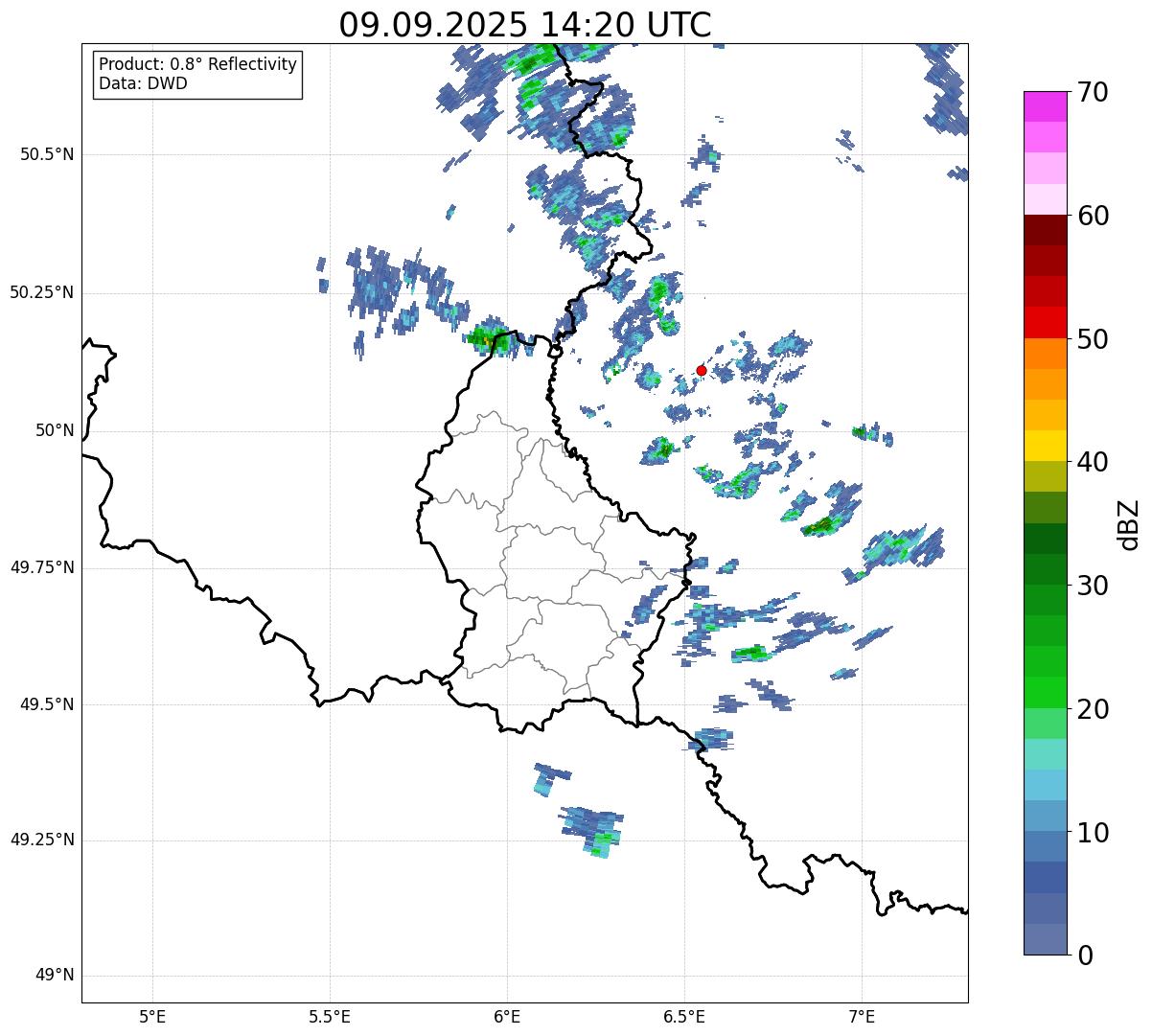The height and width of the screenshot is (1036, 1152).
Task: Click the 49°N latitude label
Action: pos(54,975)
